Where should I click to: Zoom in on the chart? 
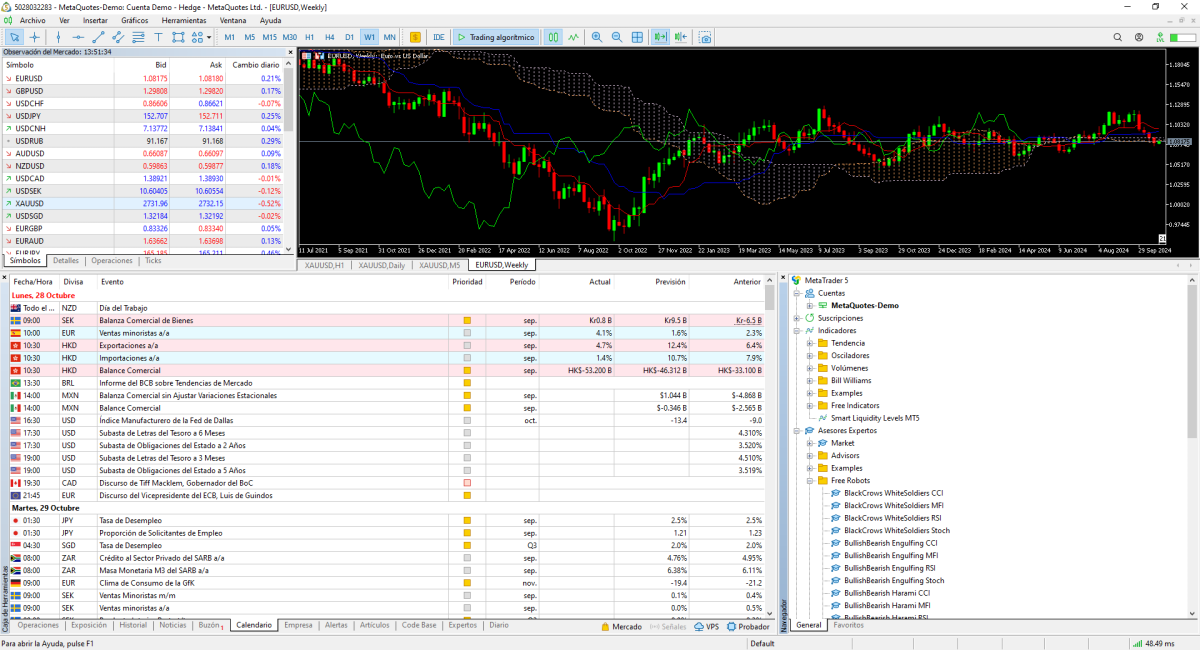tap(597, 37)
